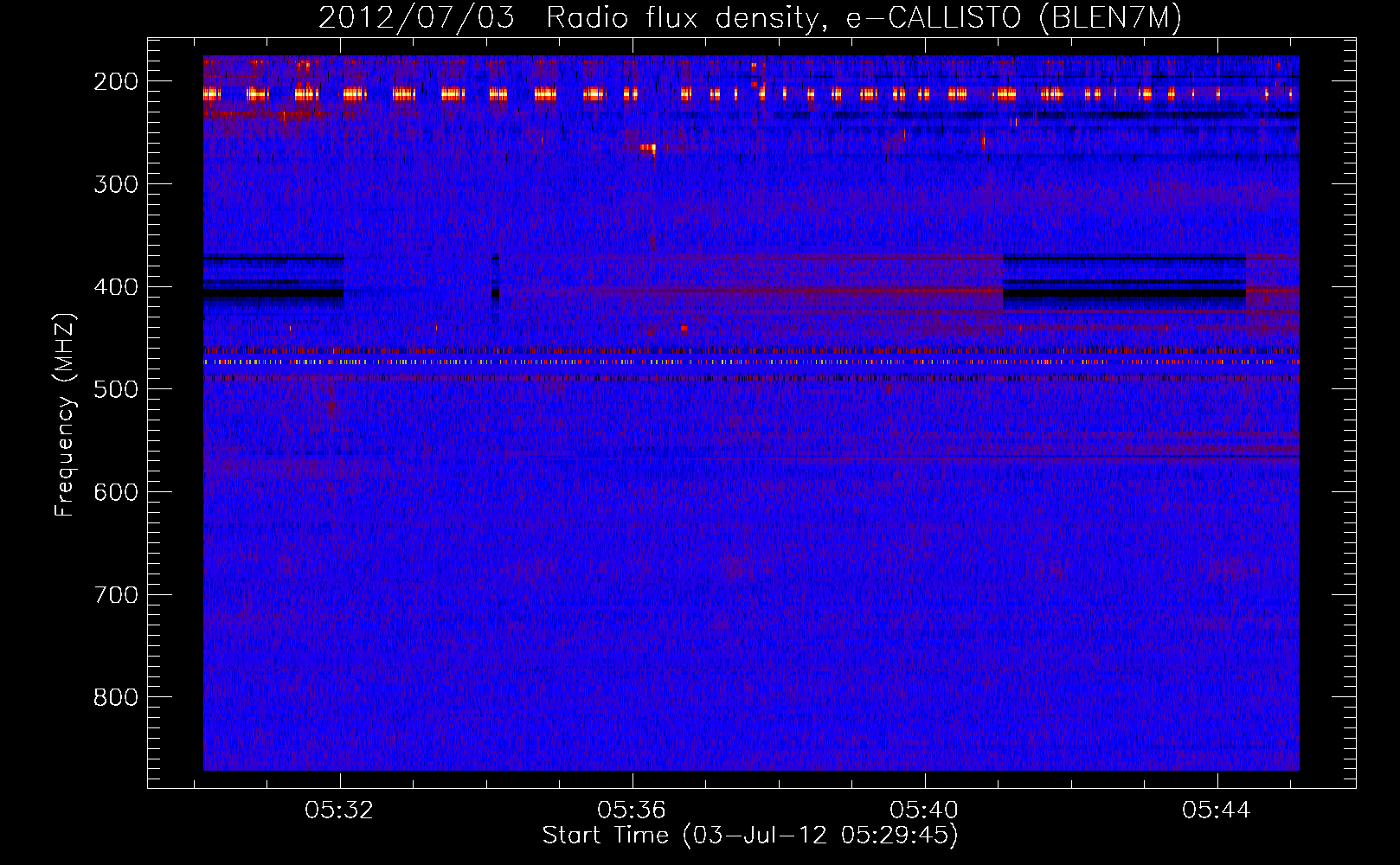Click the 500 frequency tick label
The width and height of the screenshot is (1400, 865).
tap(116, 389)
